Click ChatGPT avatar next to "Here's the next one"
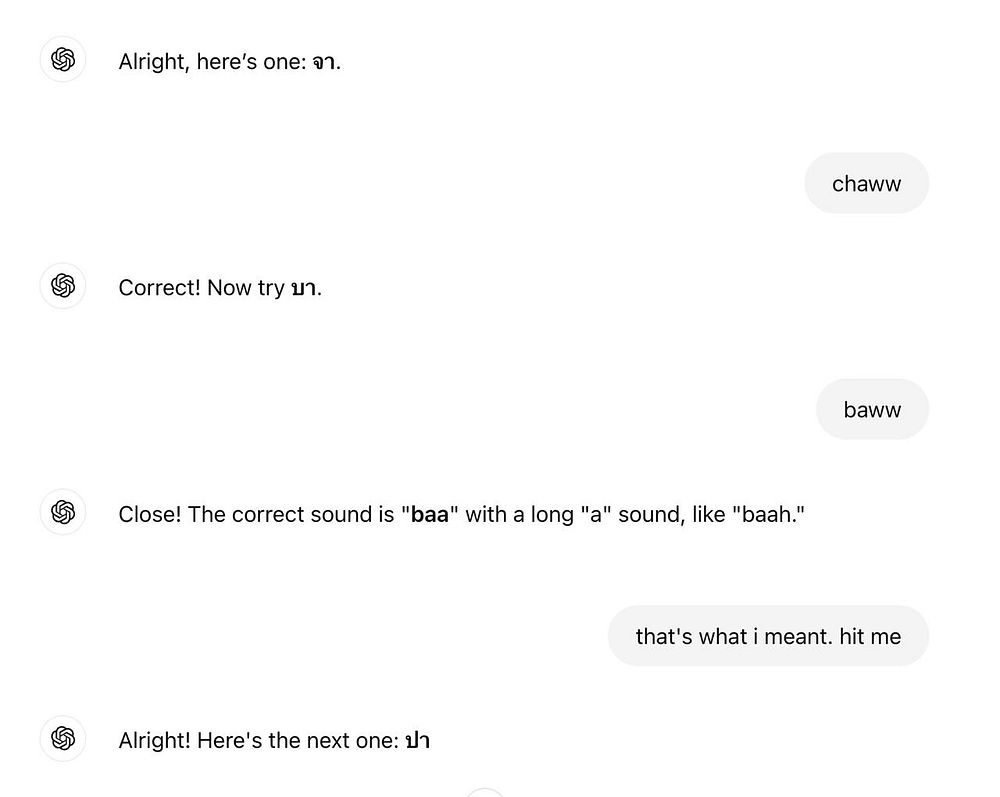1000x797 pixels. 62,738
